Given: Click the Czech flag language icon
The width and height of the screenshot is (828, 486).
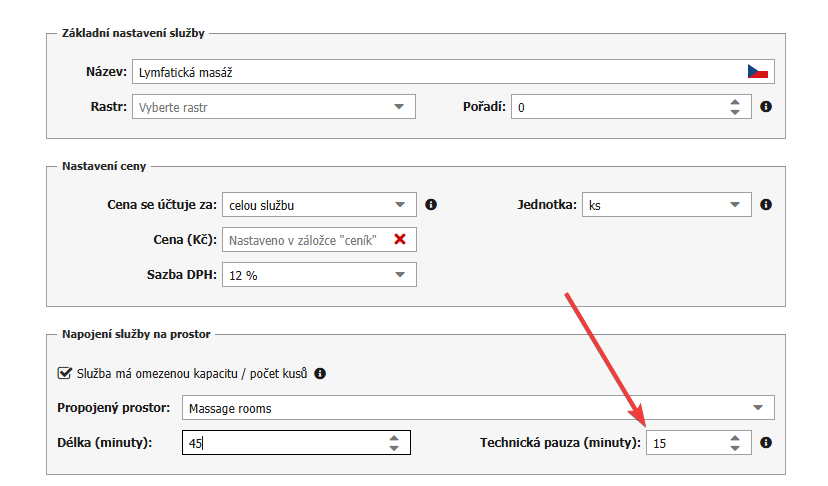Looking at the screenshot, I should [x=757, y=72].
